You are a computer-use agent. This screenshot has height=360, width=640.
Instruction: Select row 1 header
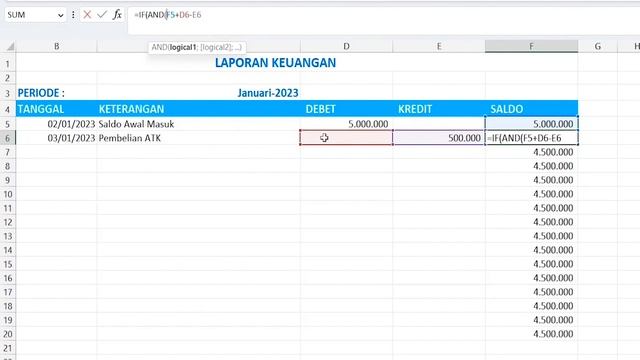coord(8,64)
